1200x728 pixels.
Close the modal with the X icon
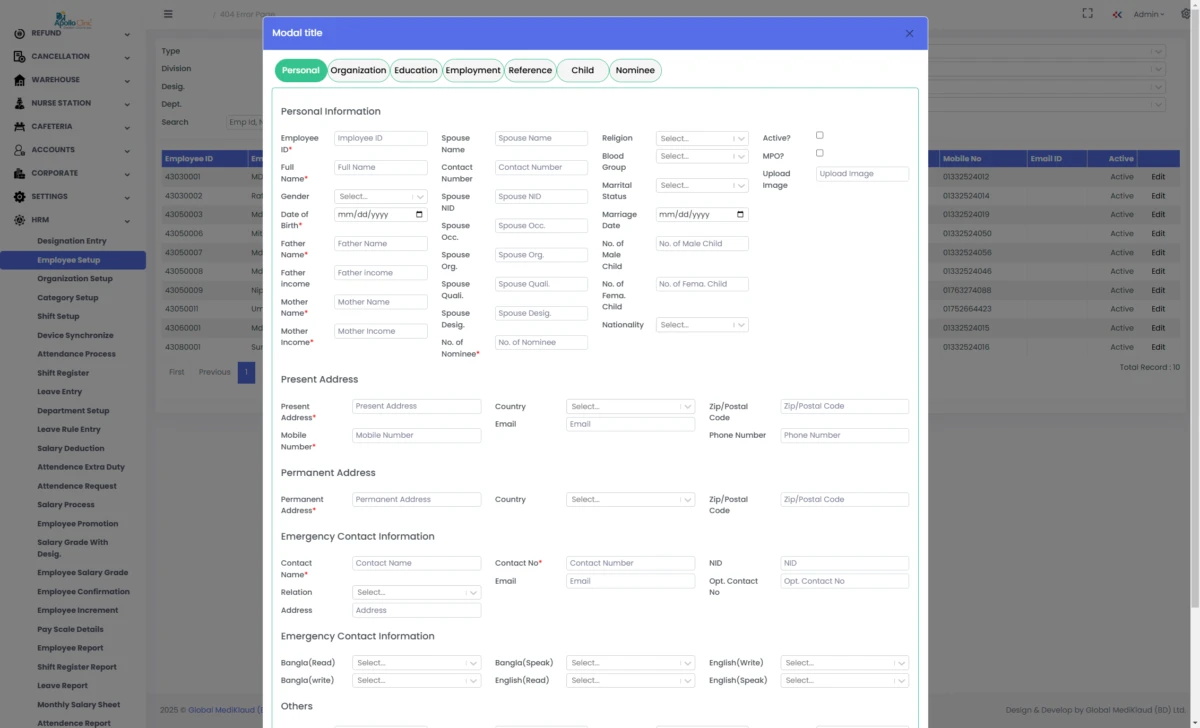click(x=909, y=33)
